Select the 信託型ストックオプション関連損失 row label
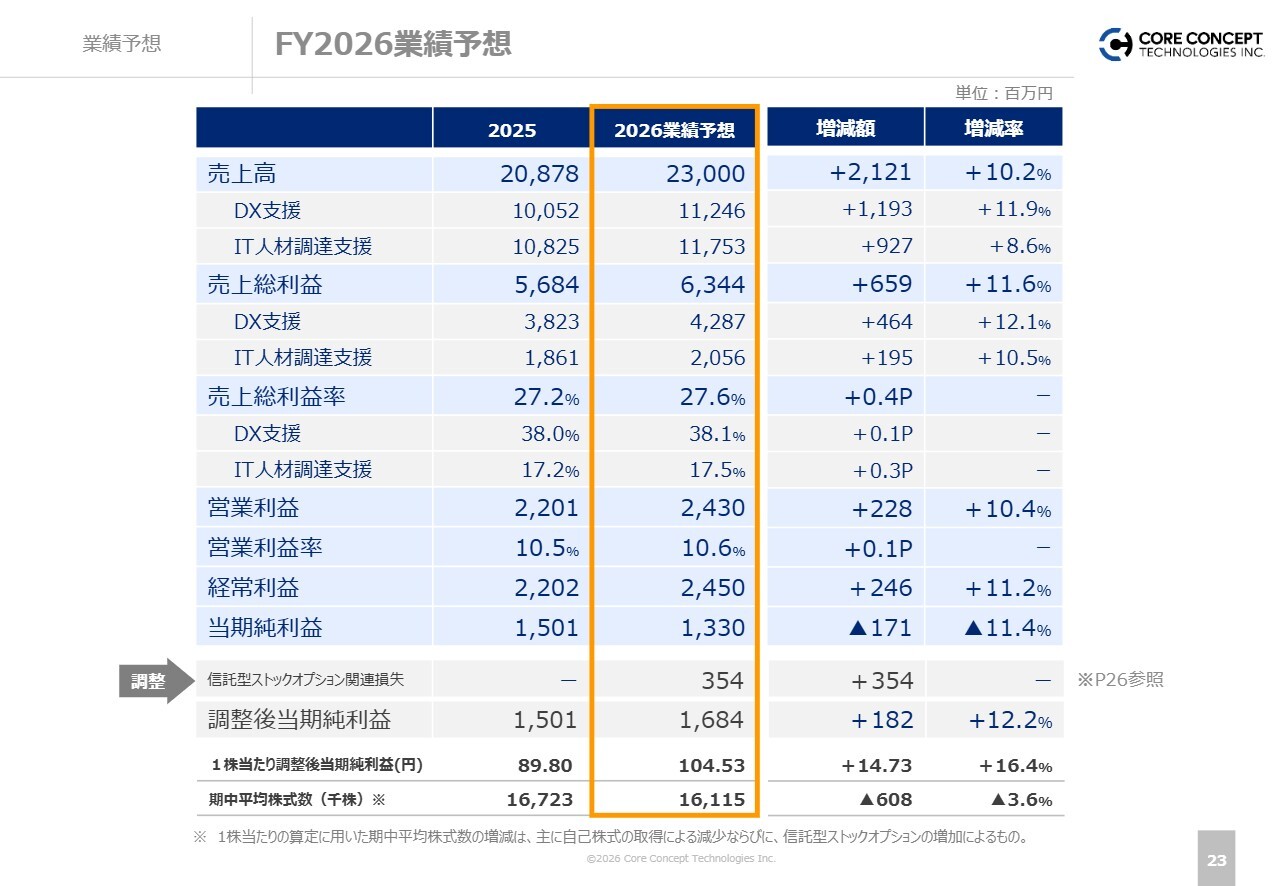The height and width of the screenshot is (886, 1280). (305, 680)
